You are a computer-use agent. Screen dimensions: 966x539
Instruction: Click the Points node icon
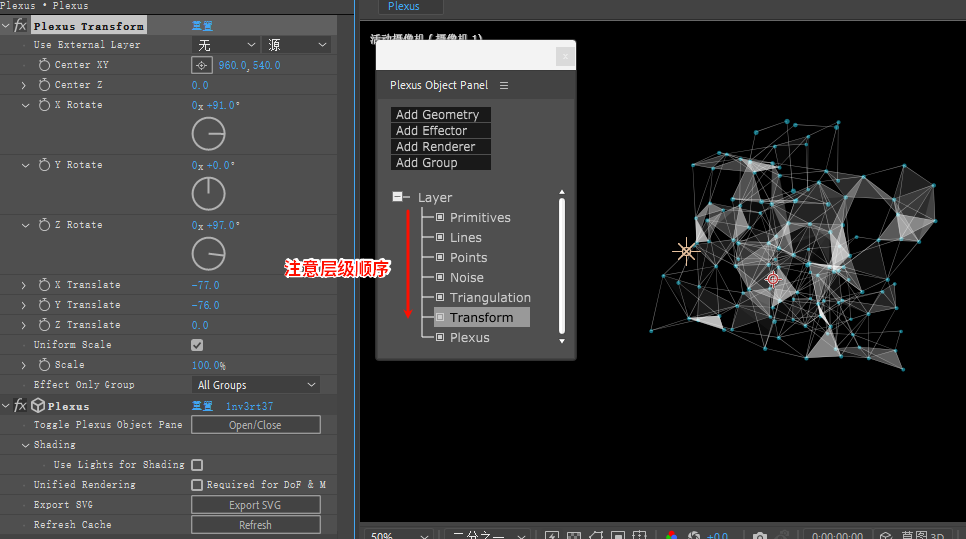pyautogui.click(x=440, y=257)
